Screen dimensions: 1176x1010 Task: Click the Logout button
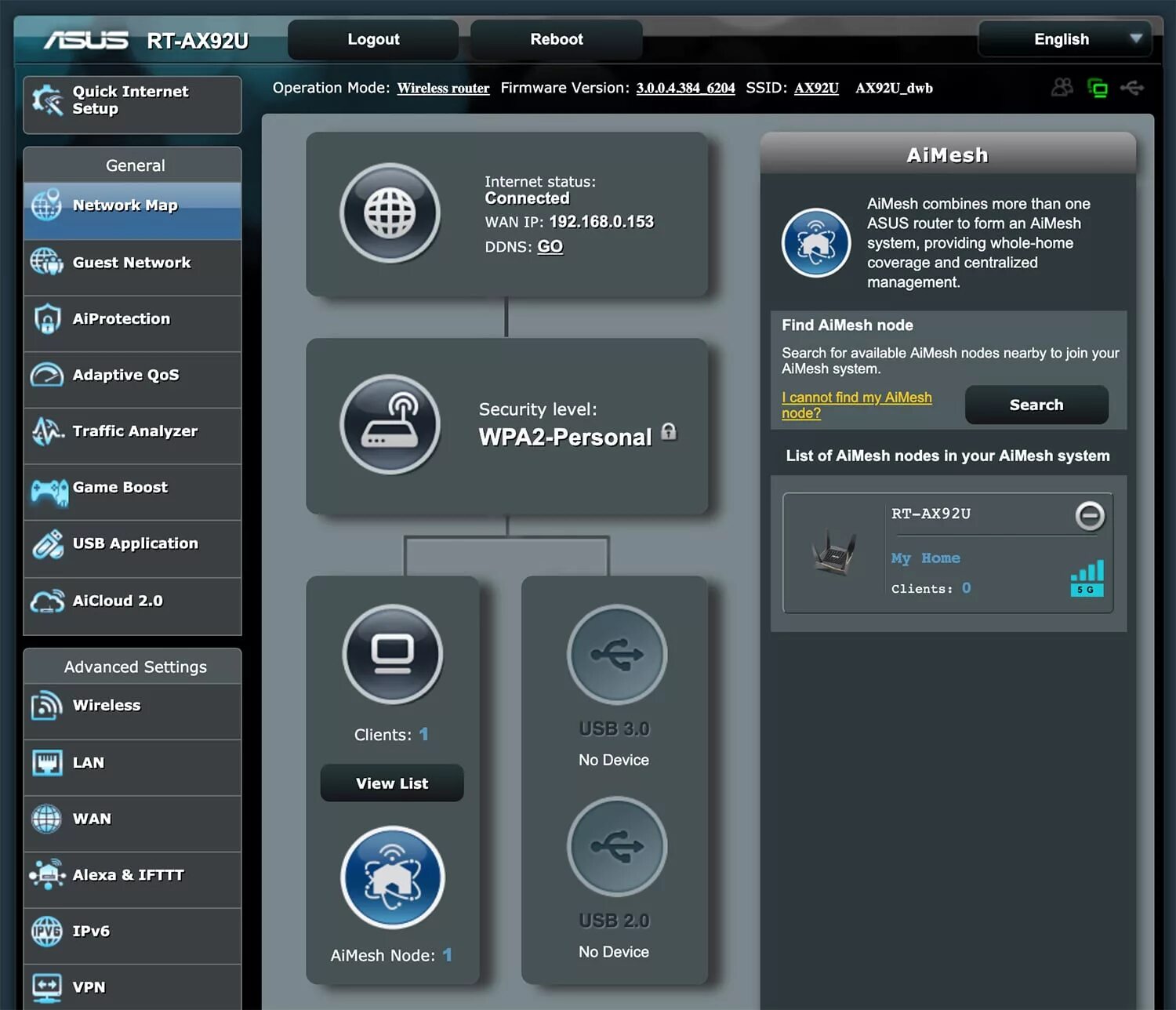(x=373, y=39)
